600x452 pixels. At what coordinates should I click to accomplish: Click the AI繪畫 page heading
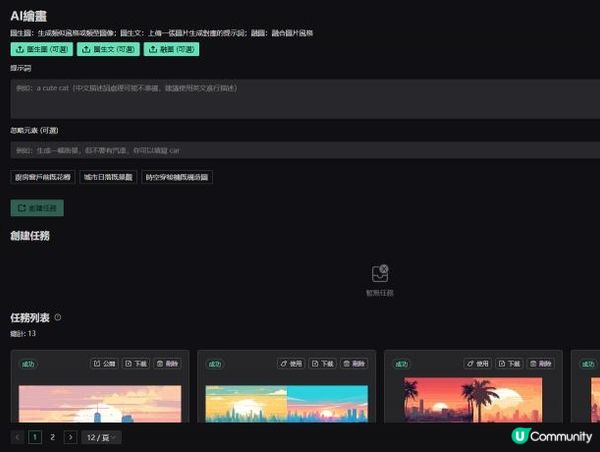tap(29, 16)
